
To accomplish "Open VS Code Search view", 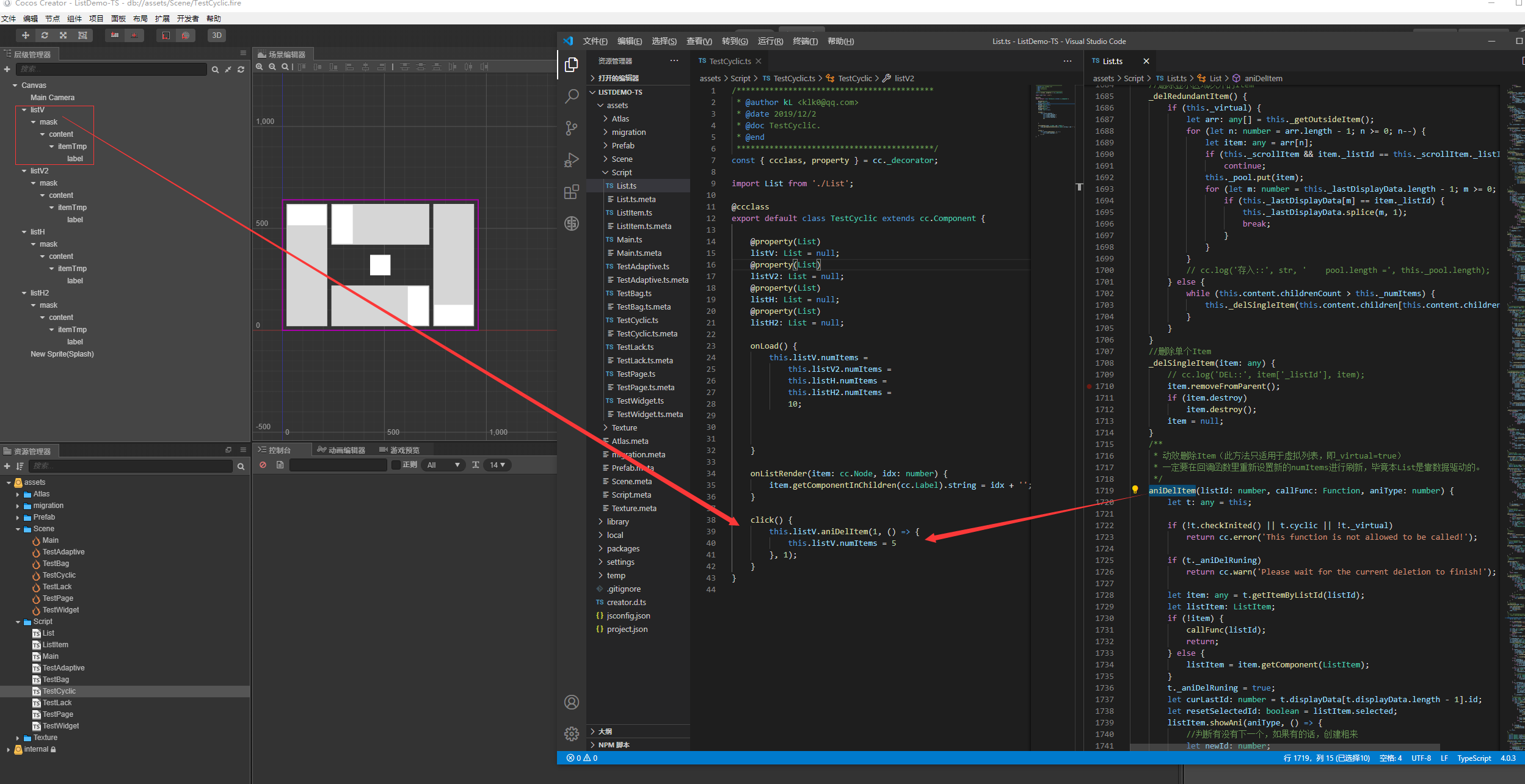I will click(x=572, y=96).
